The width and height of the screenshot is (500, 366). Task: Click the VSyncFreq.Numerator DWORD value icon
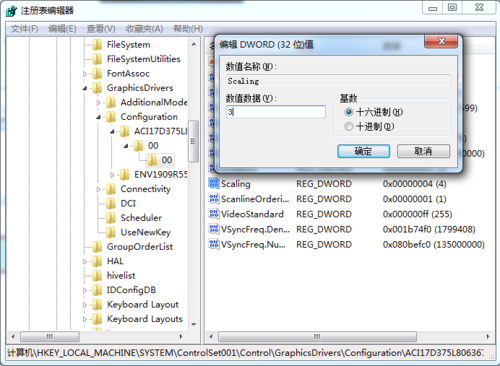pyautogui.click(x=214, y=244)
